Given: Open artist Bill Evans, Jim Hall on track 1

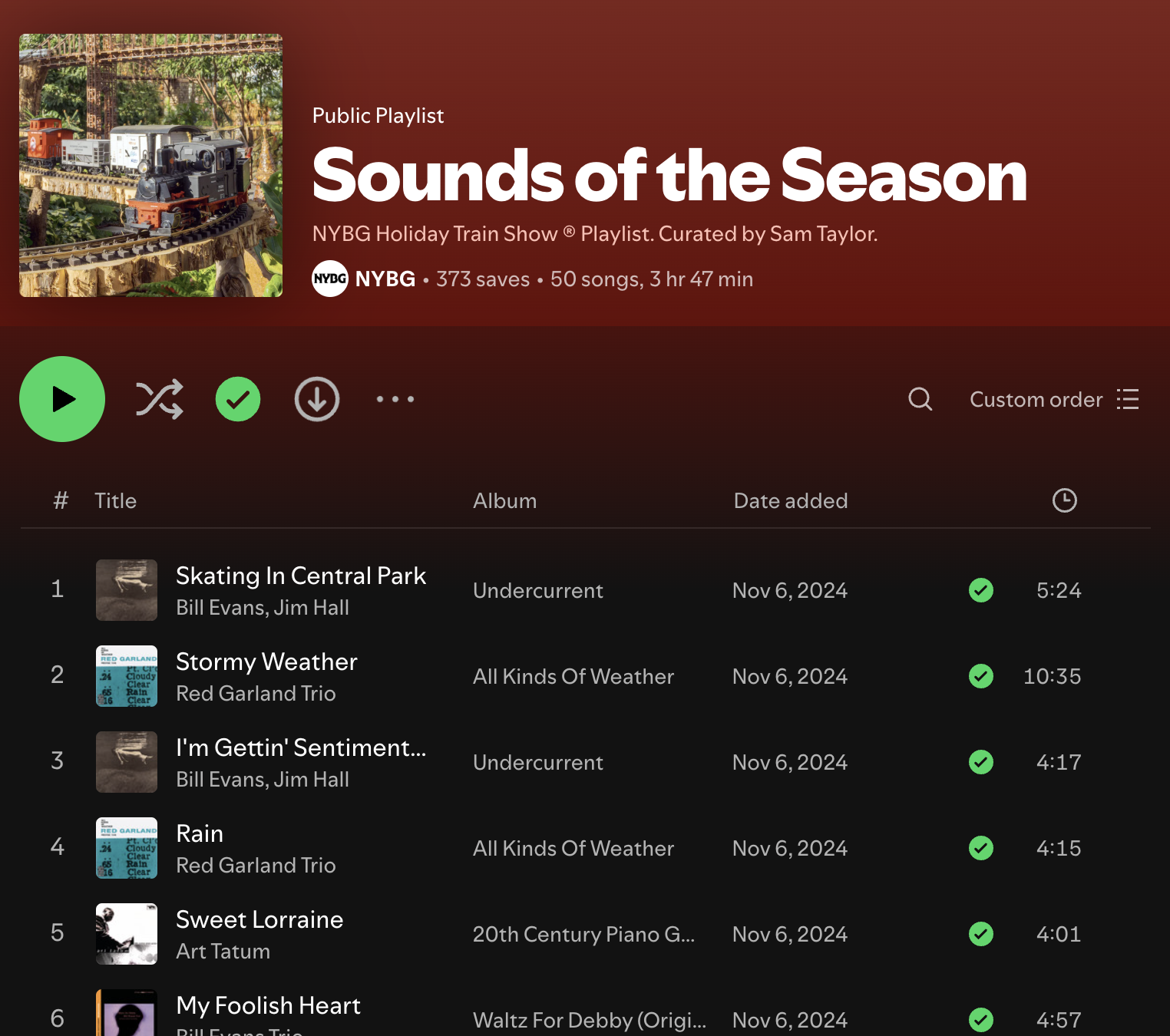Looking at the screenshot, I should (263, 608).
